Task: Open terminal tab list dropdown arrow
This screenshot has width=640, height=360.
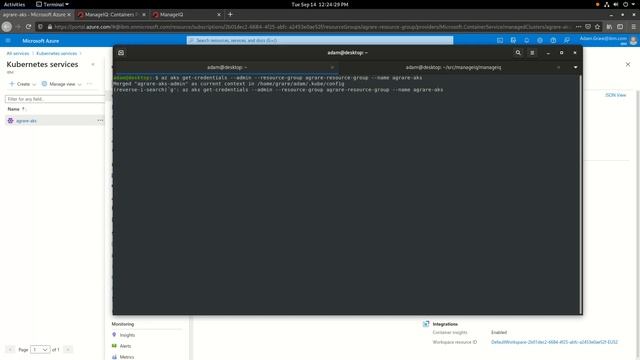Action: click(x=576, y=67)
